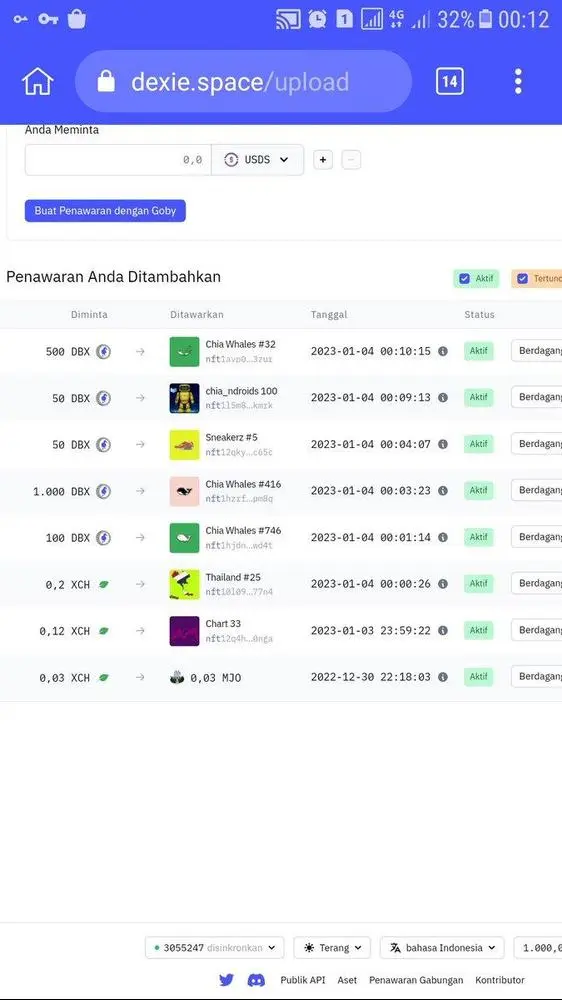Image resolution: width=562 pixels, height=1000 pixels.
Task: Open the Twitter link in footer
Action: [226, 980]
